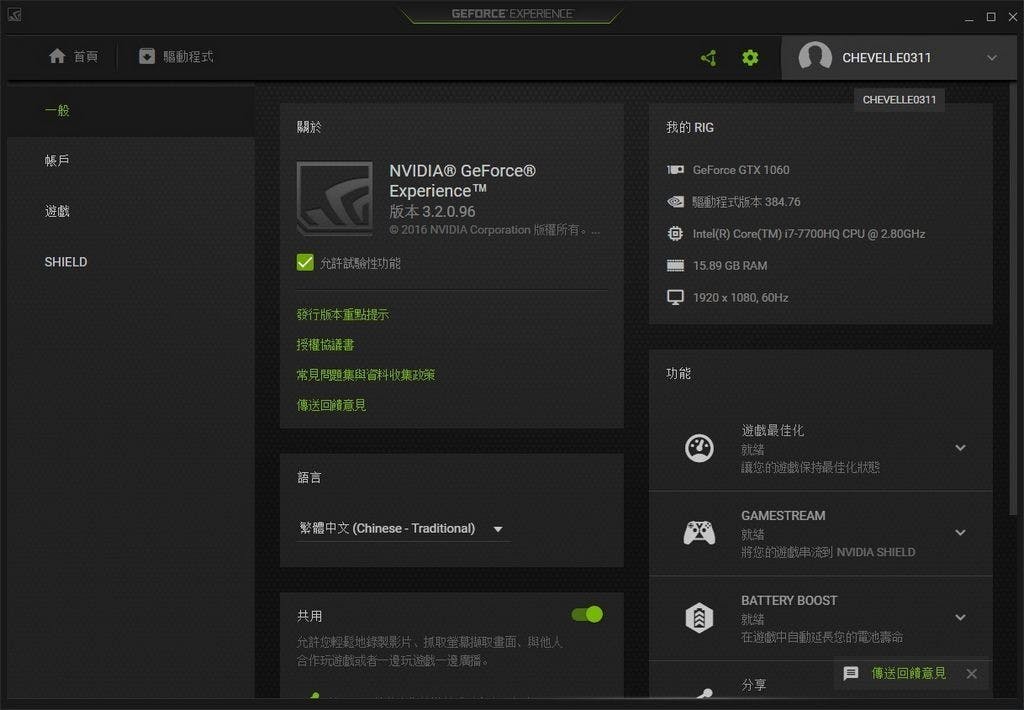
Task: Uncheck the 允許試驗性功能 checkbox
Action: 305,263
